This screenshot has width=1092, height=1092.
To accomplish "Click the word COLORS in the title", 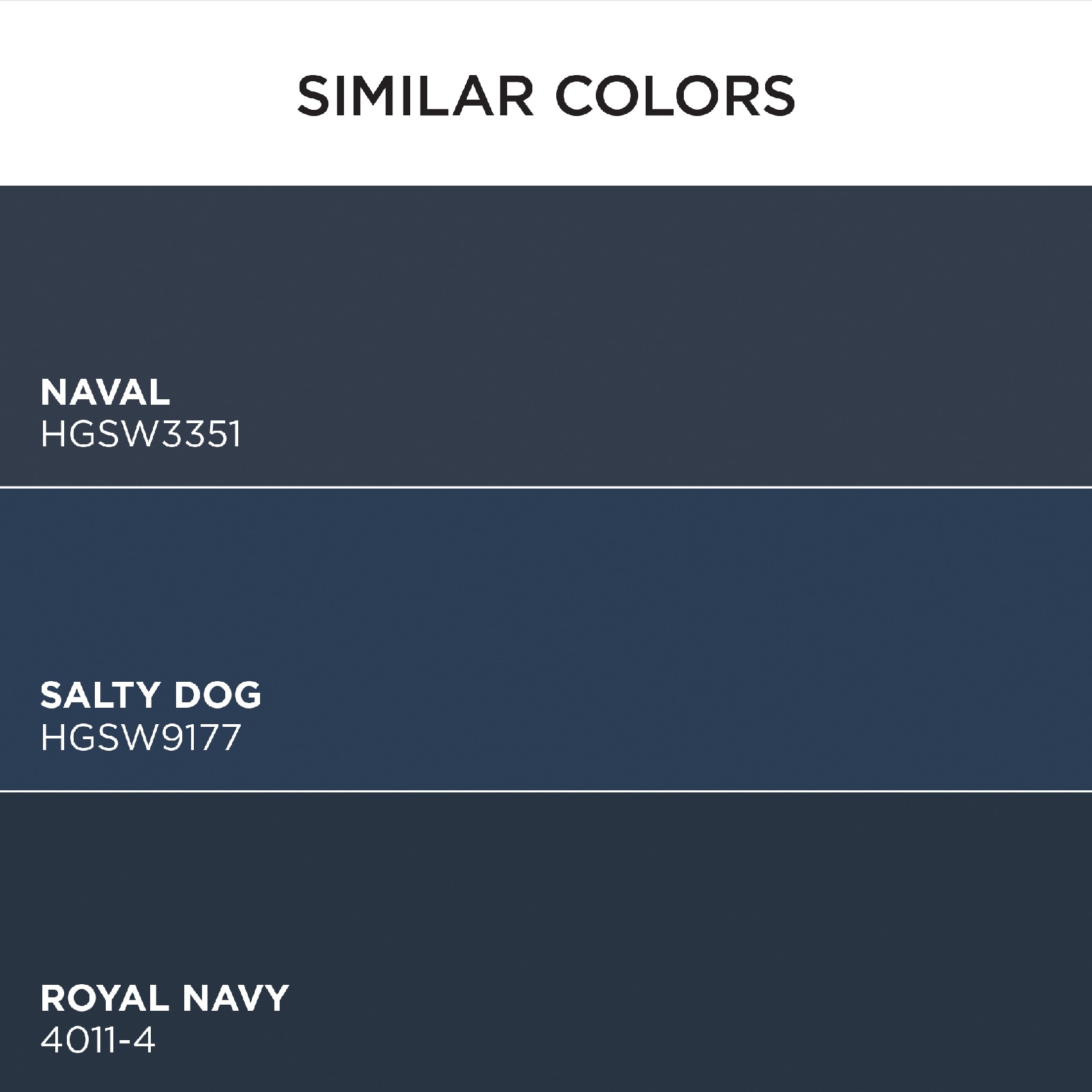I will (676, 96).
